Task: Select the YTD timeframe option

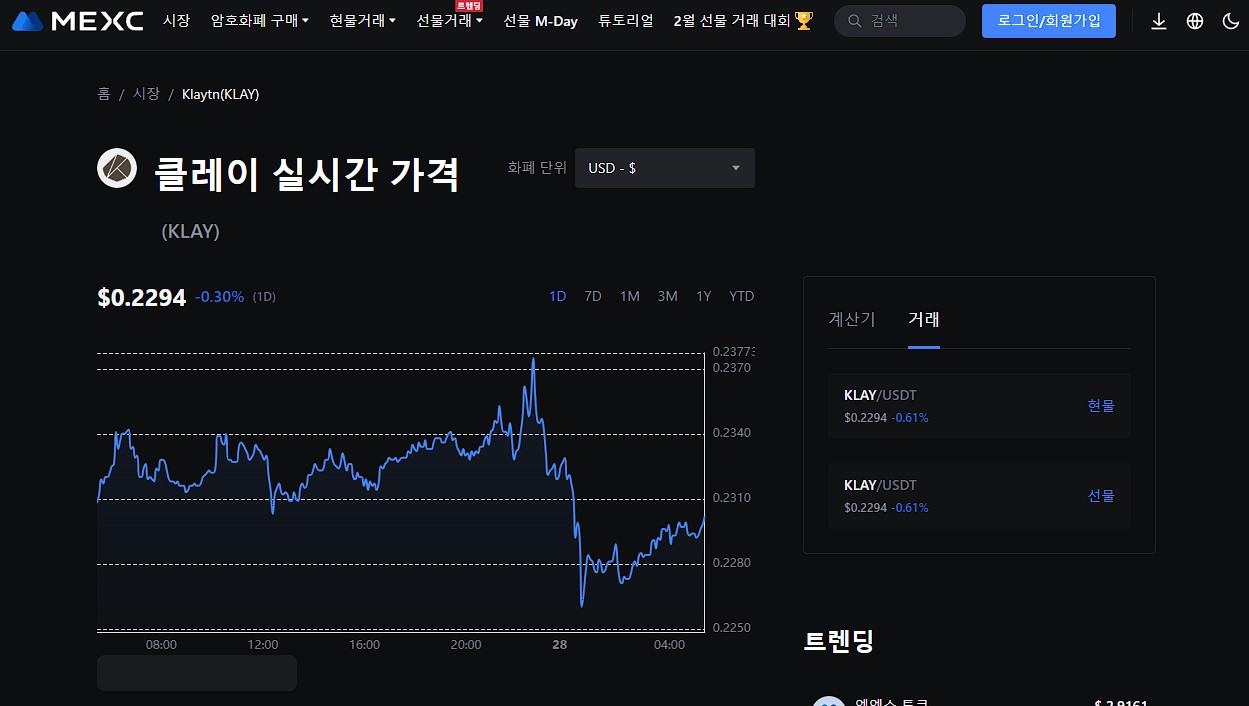Action: pos(741,296)
